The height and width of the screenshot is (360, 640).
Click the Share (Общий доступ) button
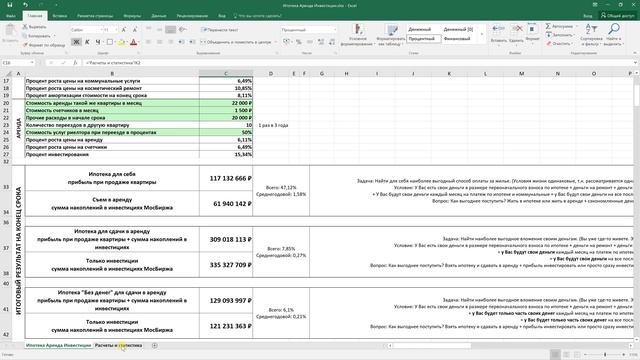coord(618,16)
